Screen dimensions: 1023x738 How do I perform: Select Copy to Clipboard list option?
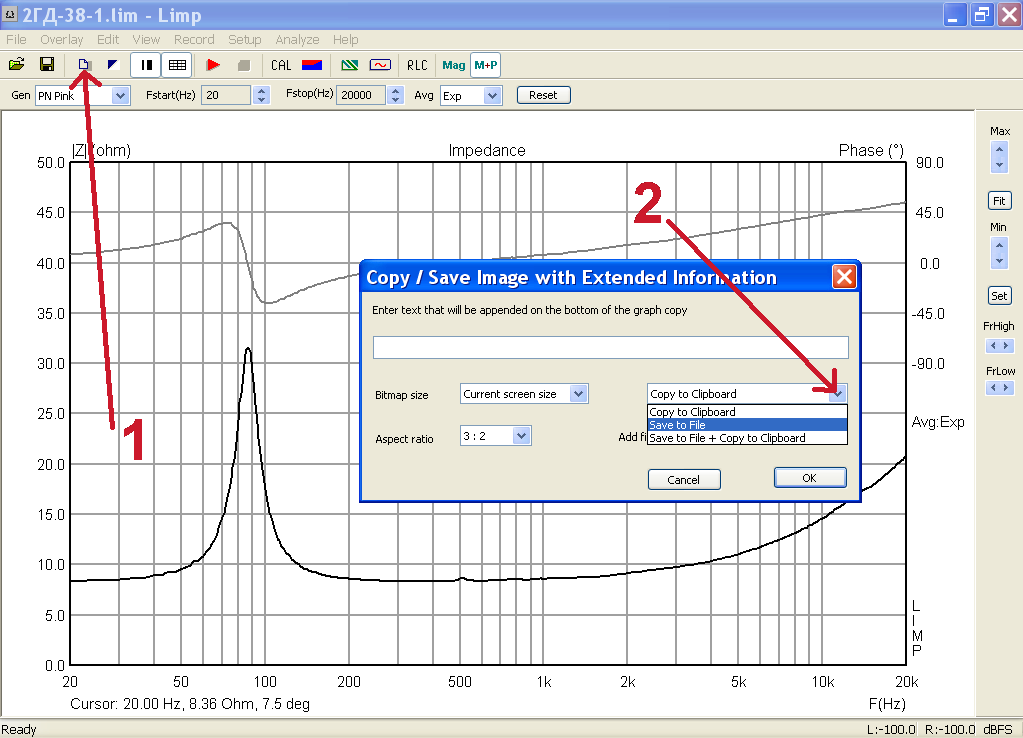point(747,412)
